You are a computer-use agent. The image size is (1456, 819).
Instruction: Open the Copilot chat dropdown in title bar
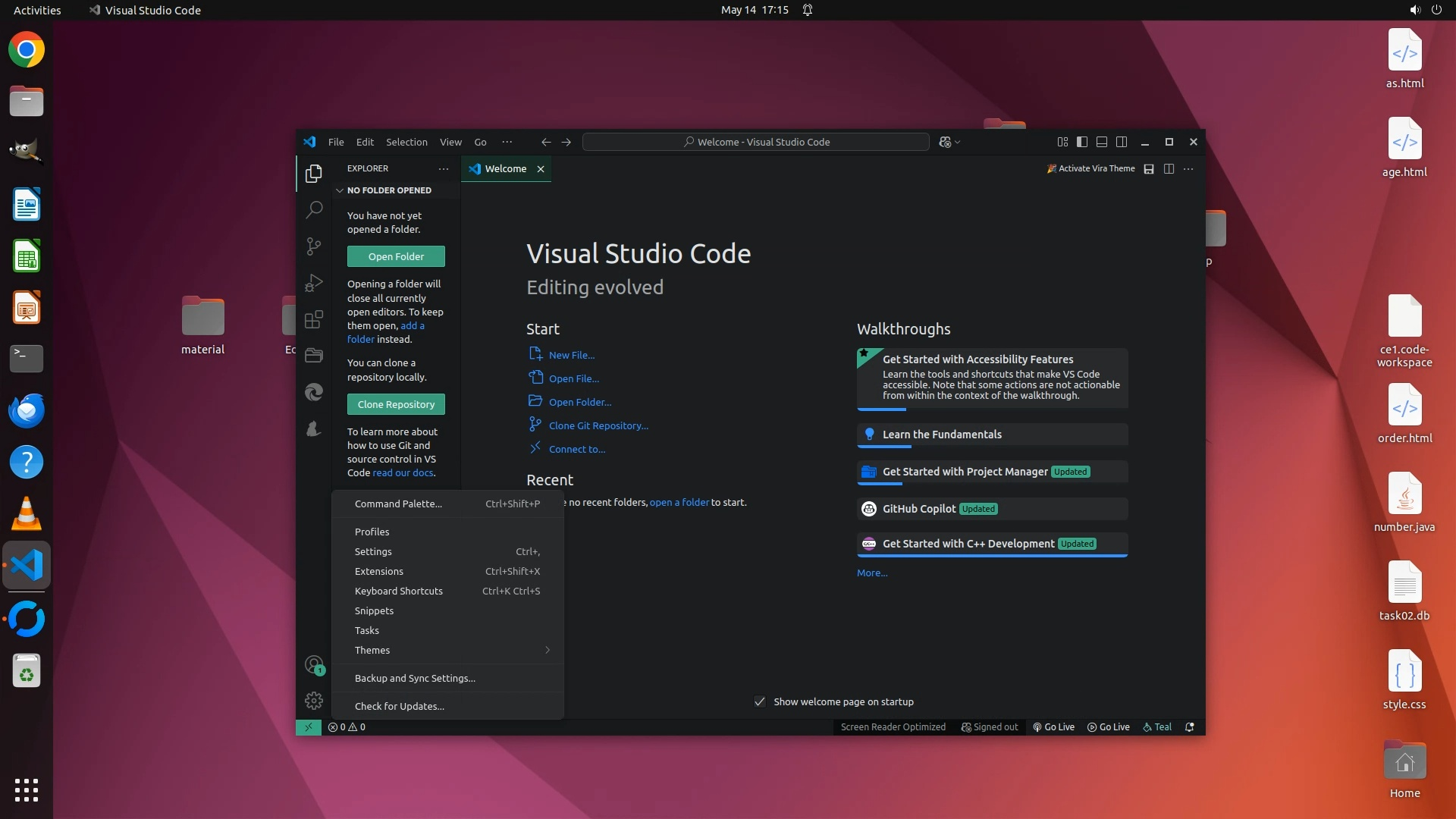point(958,142)
